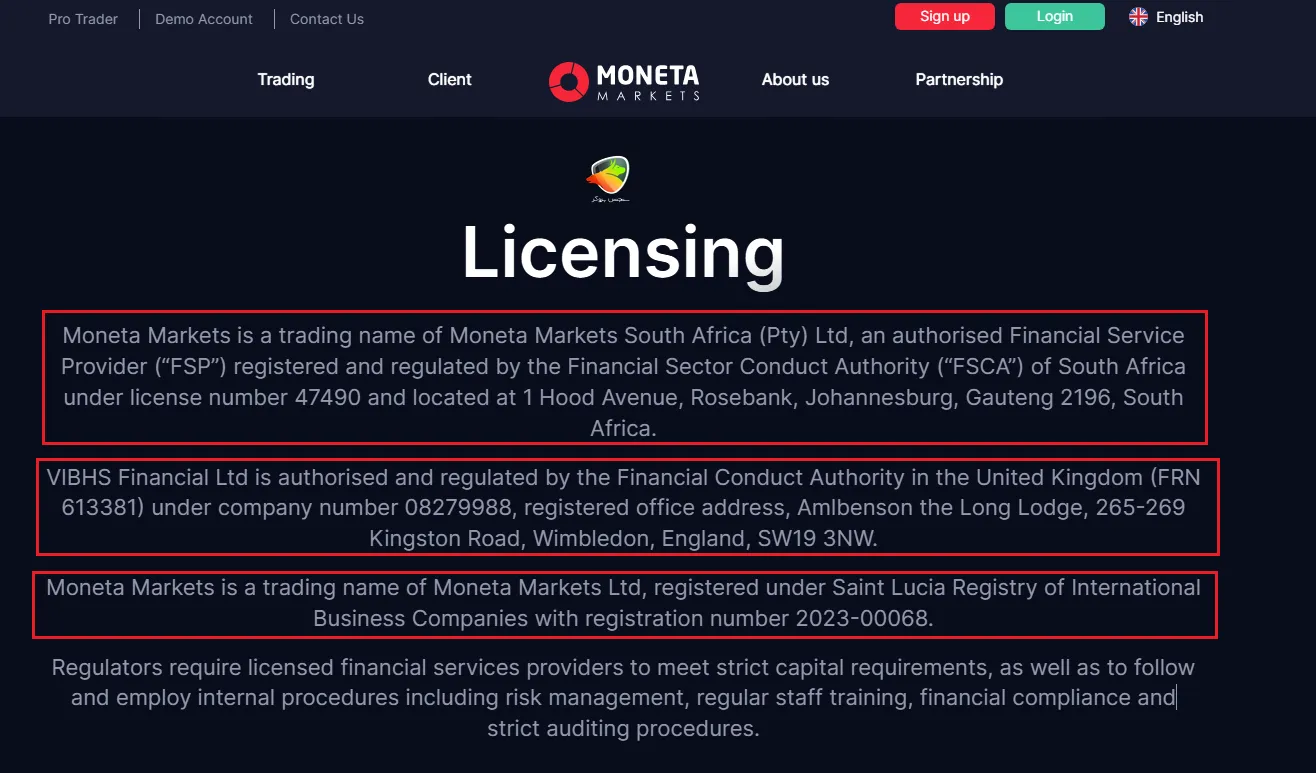Viewport: 1316px width, 773px height.
Task: Click the colorful bird logo above Licensing
Action: (607, 177)
